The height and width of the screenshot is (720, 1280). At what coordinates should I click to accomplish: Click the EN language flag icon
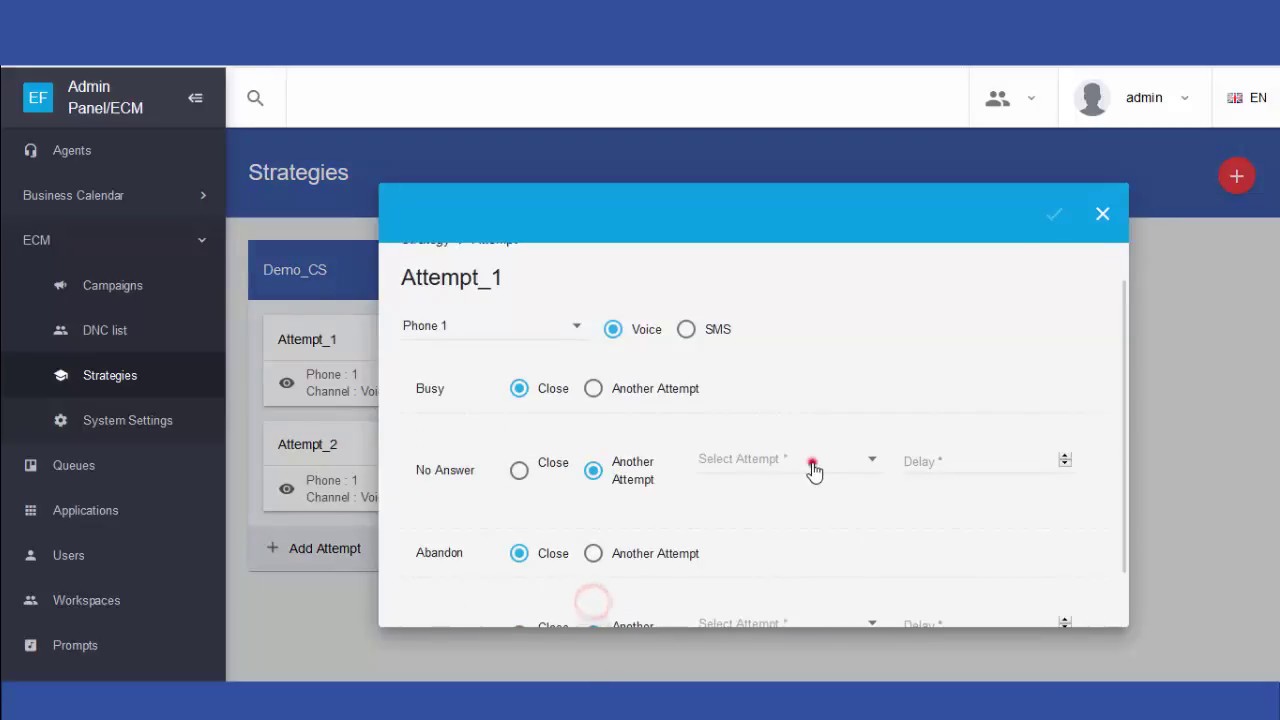[x=1235, y=98]
